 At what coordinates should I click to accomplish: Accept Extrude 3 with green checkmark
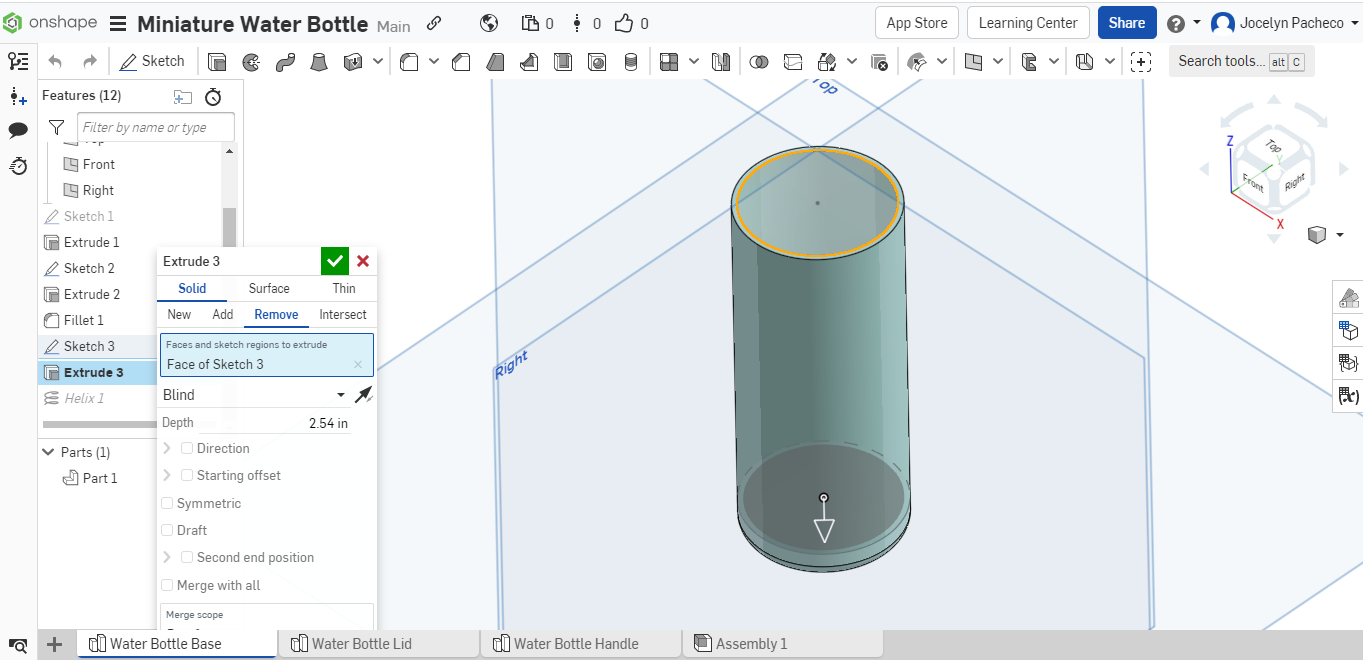tap(335, 261)
